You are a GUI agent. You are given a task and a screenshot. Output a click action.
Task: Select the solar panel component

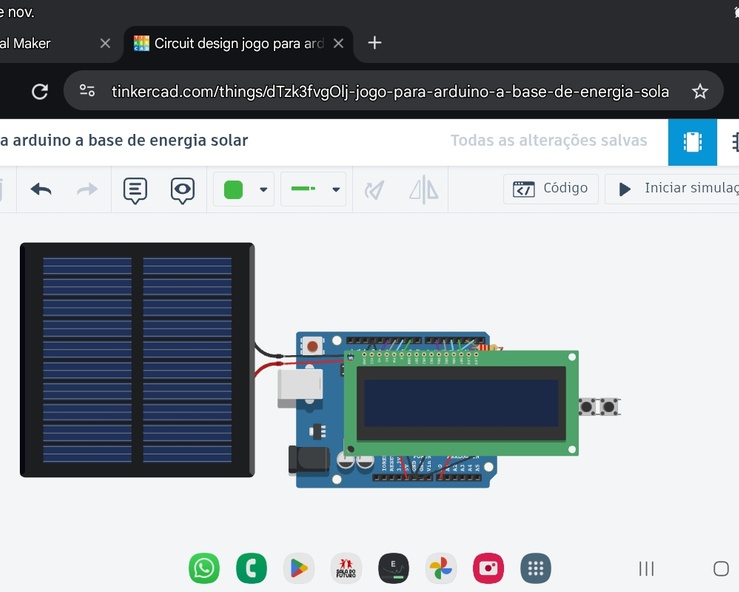coord(136,360)
